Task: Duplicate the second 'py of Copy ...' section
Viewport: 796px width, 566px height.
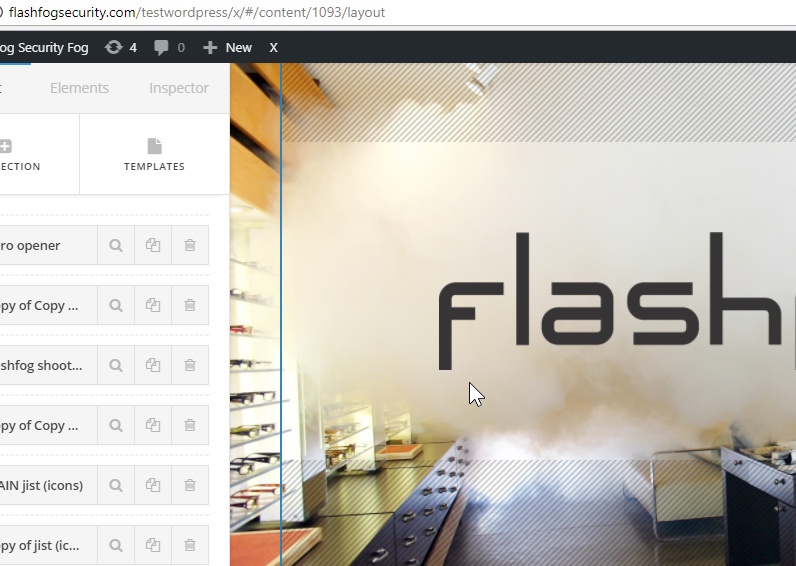Action: tap(153, 425)
